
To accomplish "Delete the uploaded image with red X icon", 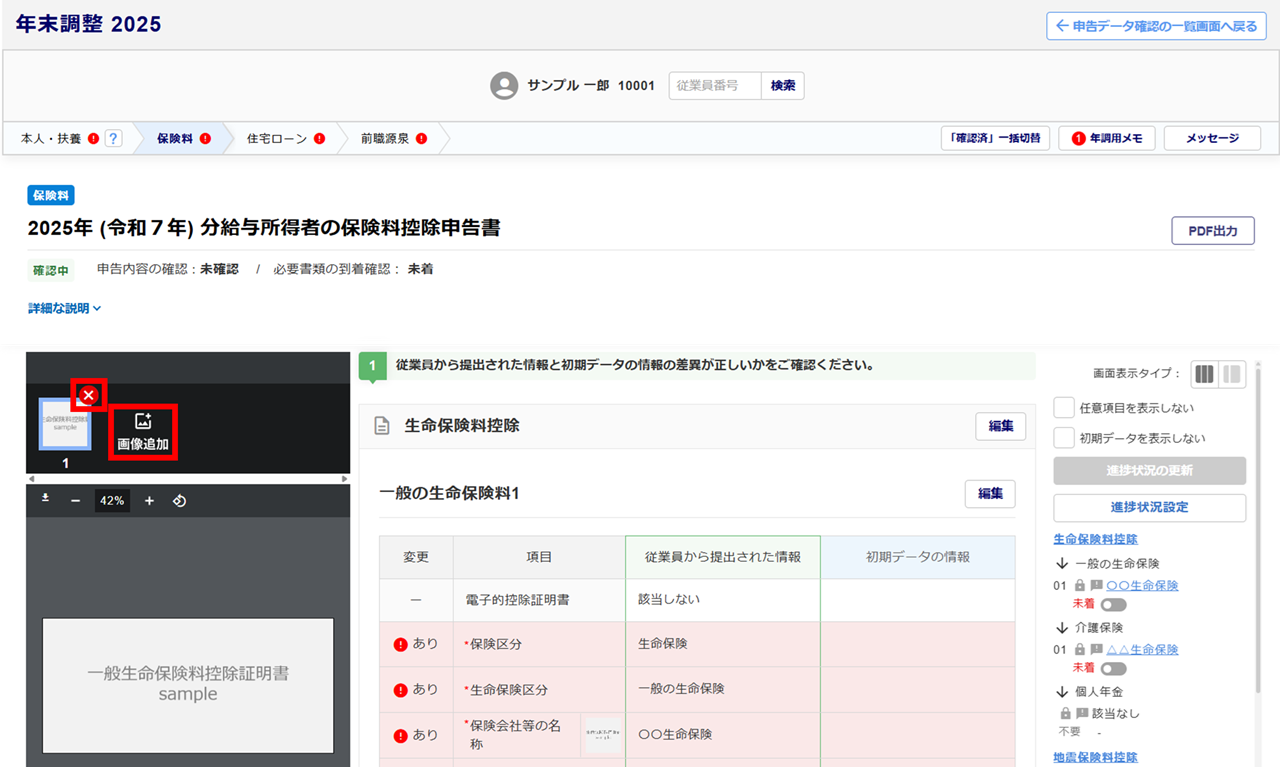I will (89, 396).
